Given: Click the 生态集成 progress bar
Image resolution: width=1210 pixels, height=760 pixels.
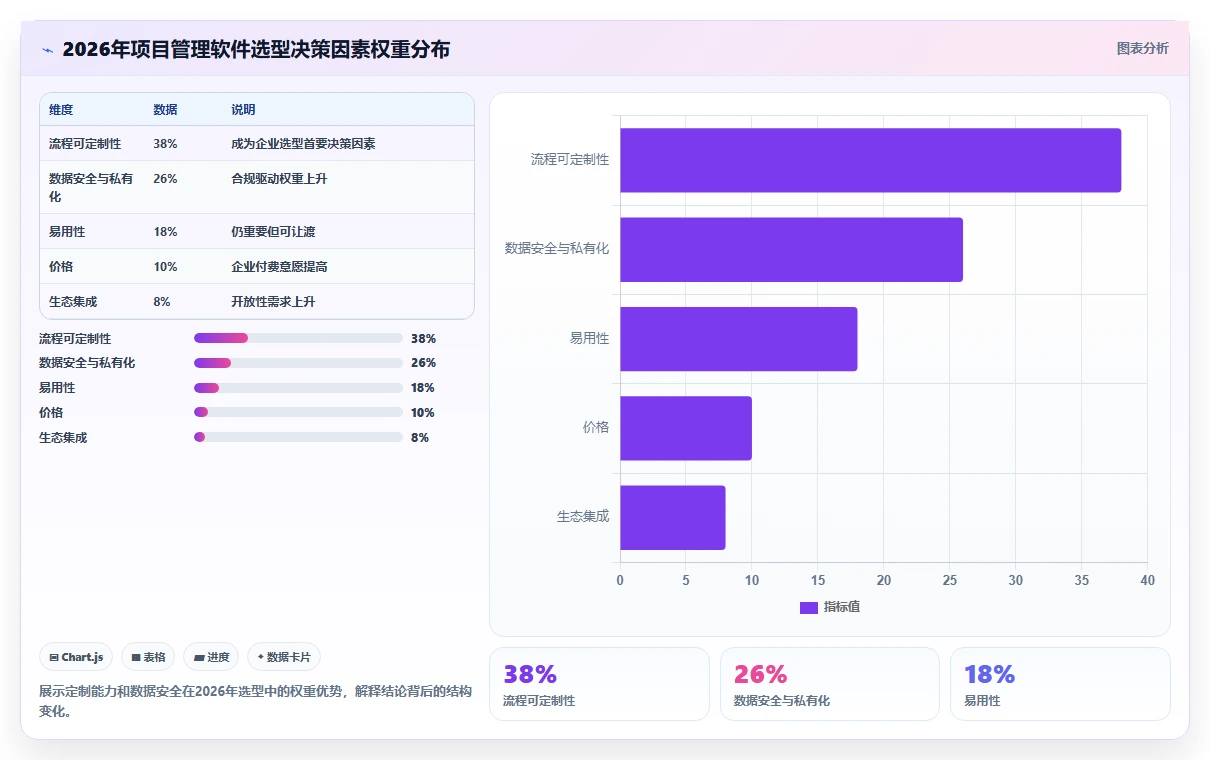Looking at the screenshot, I should (298, 437).
